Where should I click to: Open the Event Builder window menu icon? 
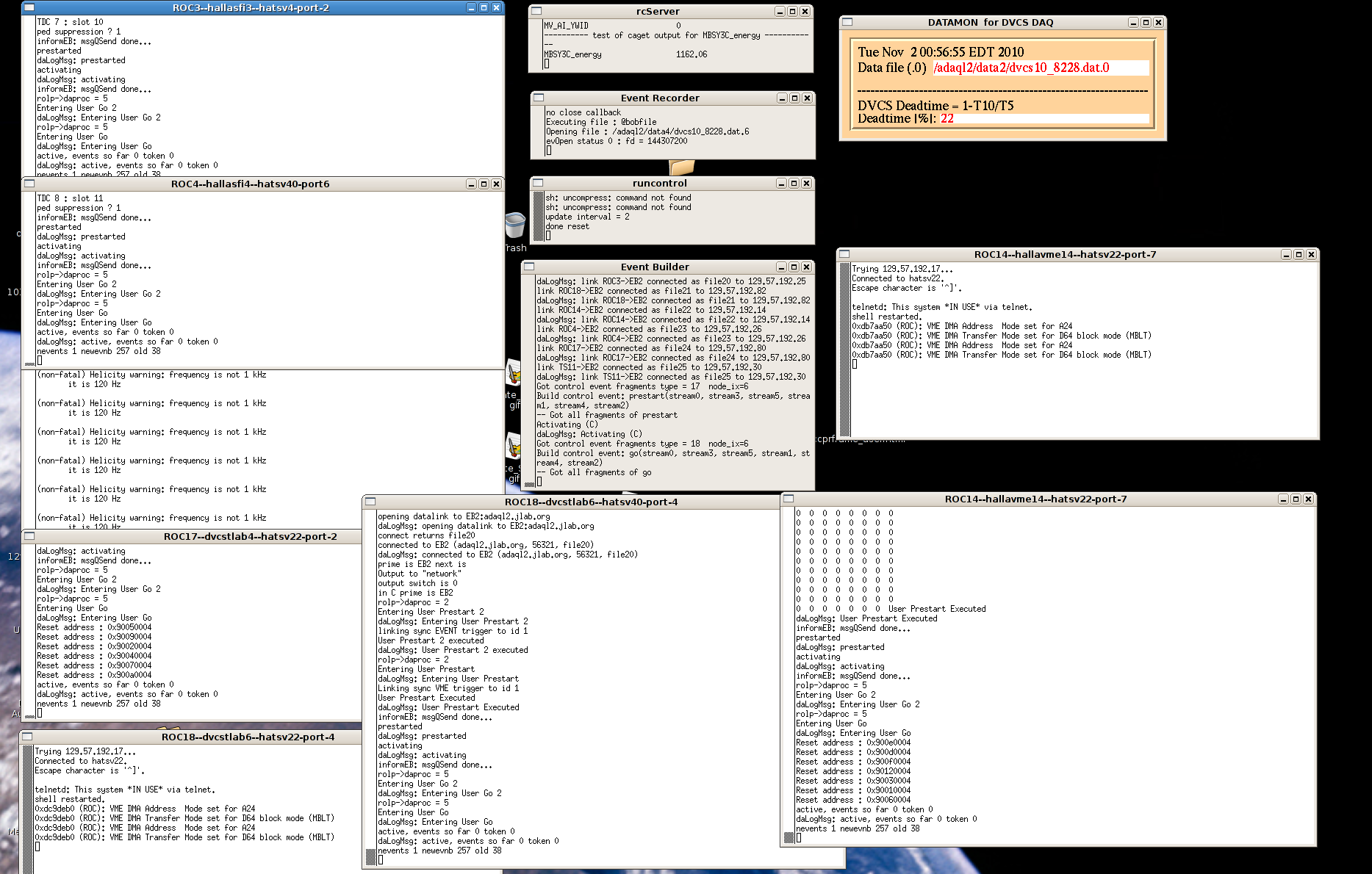(529, 267)
